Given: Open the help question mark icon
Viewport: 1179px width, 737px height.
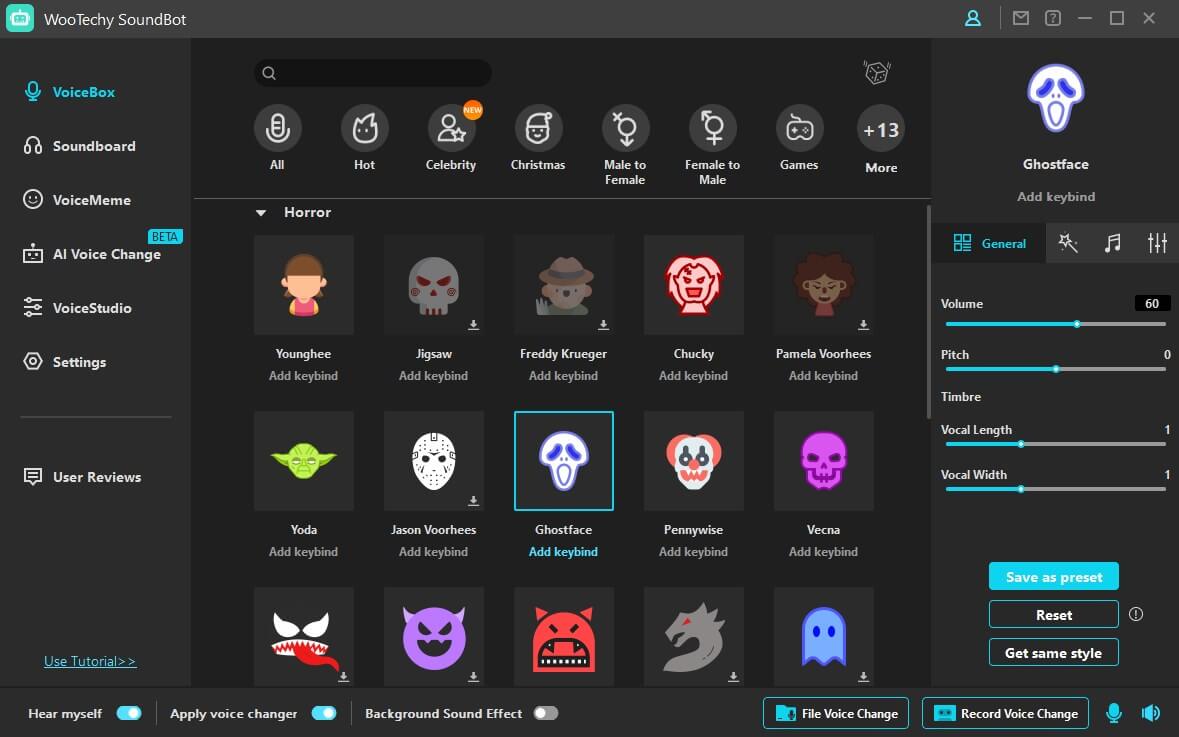Looking at the screenshot, I should point(1053,18).
